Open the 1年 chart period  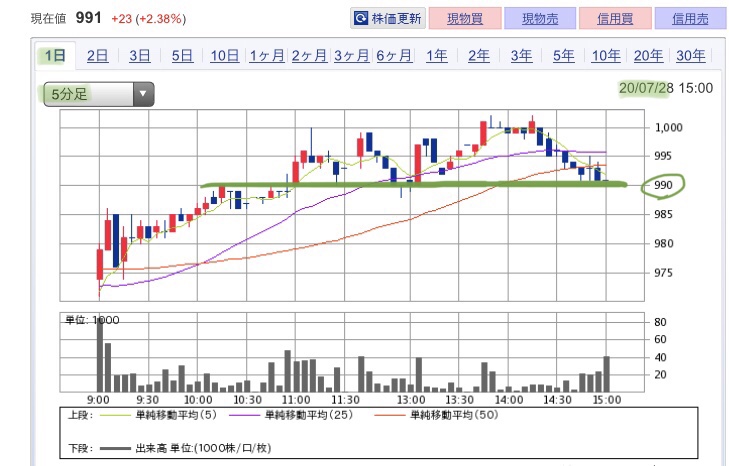437,56
